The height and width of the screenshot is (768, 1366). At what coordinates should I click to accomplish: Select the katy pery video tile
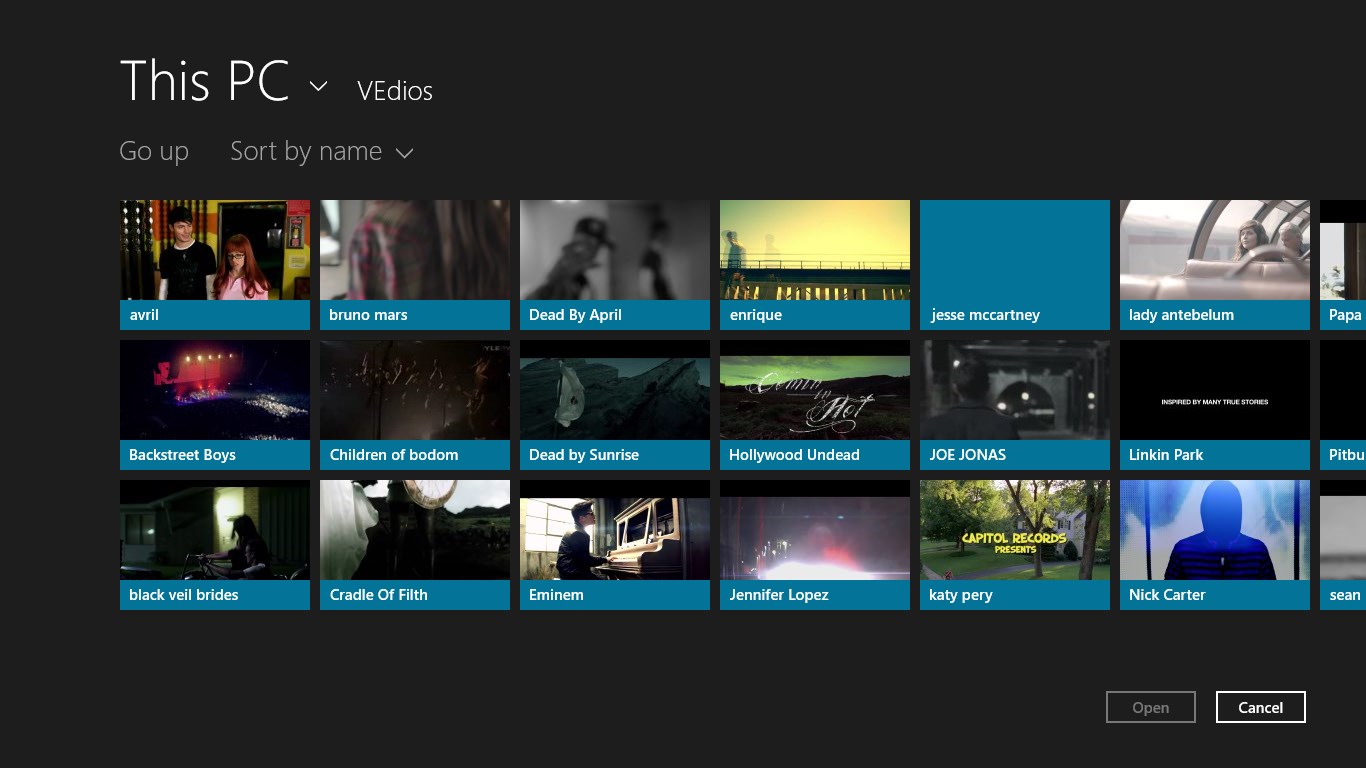pyautogui.click(x=1015, y=545)
